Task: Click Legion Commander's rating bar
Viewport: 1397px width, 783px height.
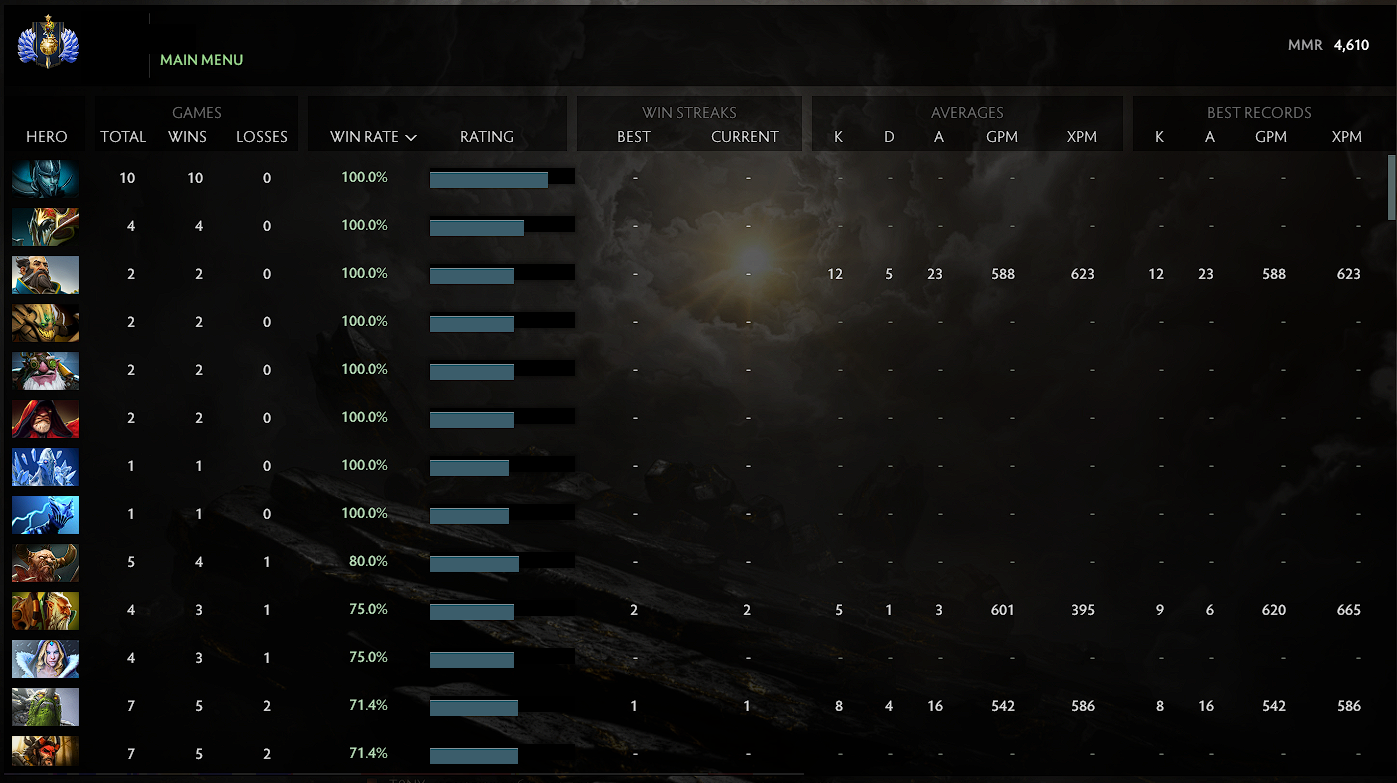Action: [x=502, y=228]
